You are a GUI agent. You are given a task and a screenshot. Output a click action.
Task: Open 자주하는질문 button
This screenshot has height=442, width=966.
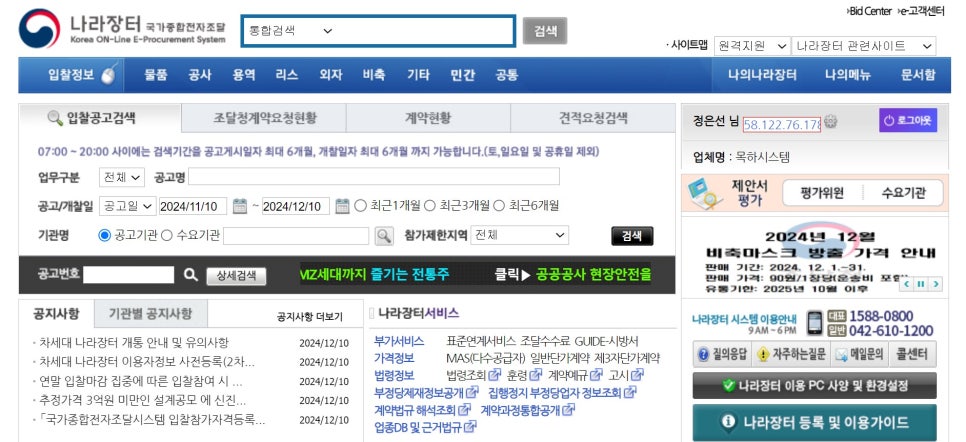[x=790, y=354]
